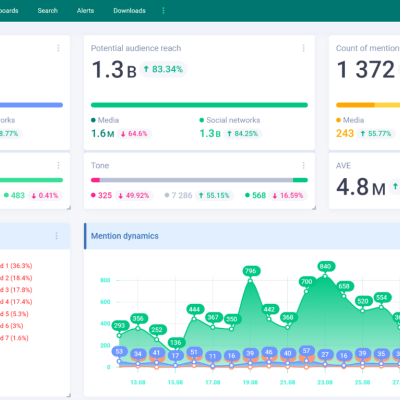Click the positive tone count 568
This screenshot has width=400, height=400.
click(259, 195)
